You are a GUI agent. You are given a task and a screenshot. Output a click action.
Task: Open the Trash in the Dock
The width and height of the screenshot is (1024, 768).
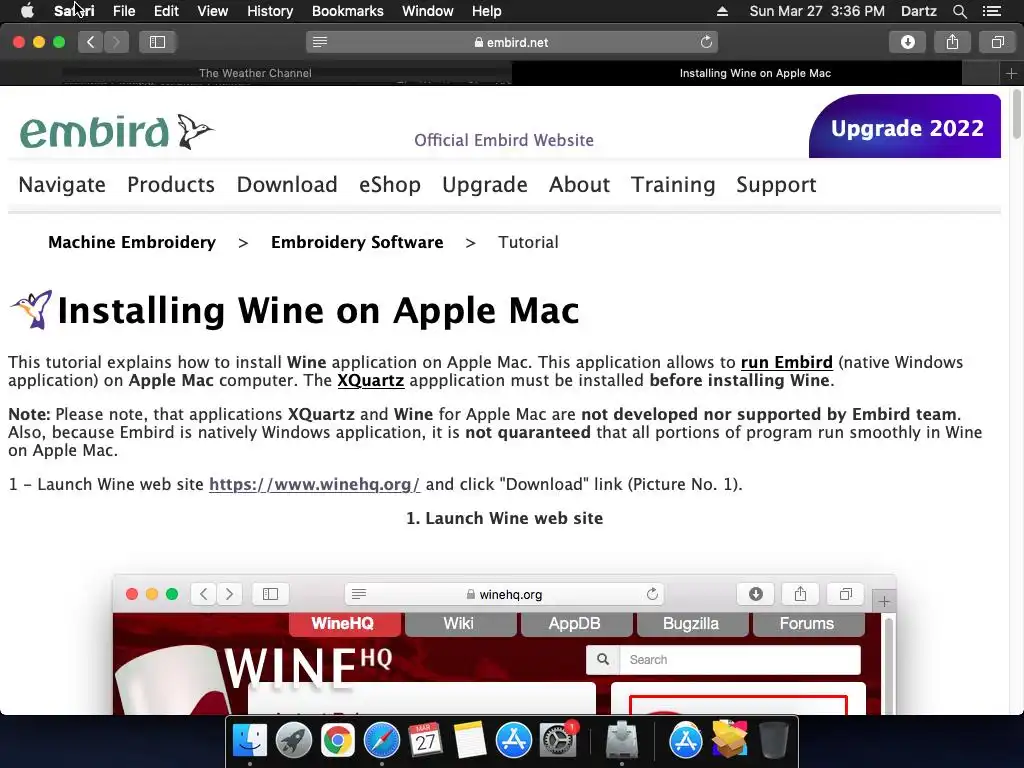pyautogui.click(x=773, y=740)
